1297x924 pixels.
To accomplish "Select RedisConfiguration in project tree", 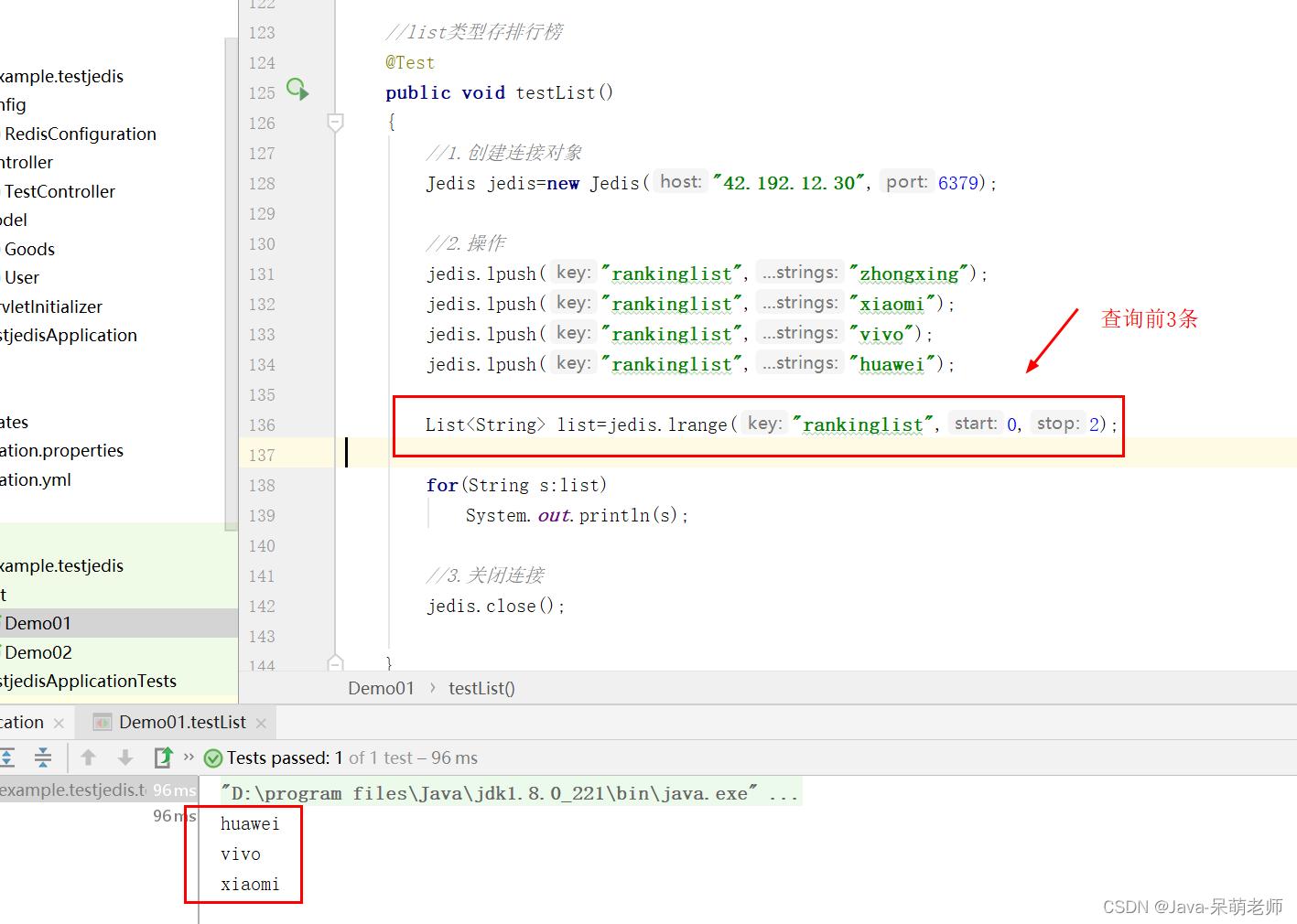I will click(x=81, y=134).
